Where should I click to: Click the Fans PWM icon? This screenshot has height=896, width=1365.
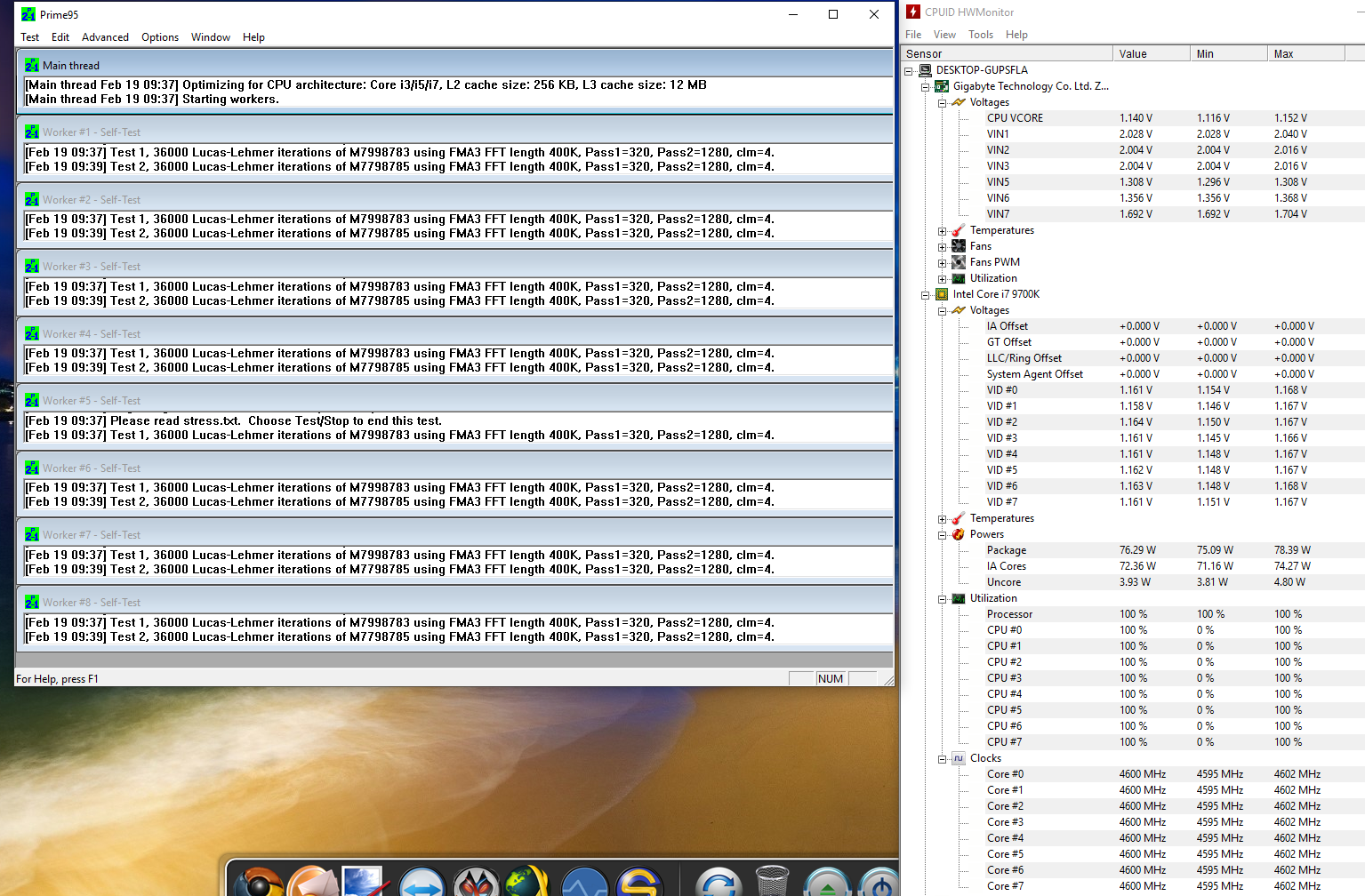coord(959,262)
